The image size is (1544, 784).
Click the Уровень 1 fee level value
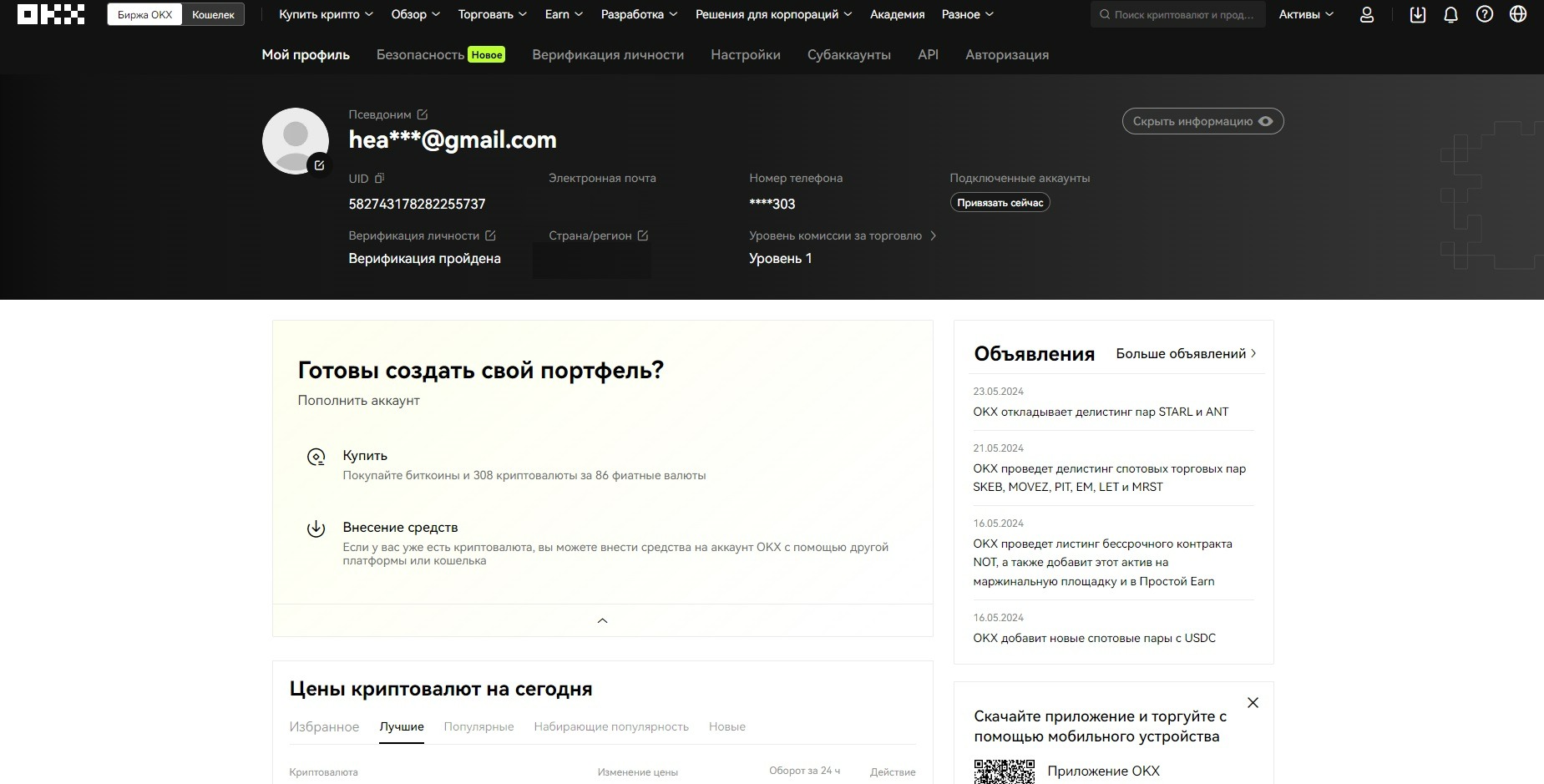click(x=781, y=259)
